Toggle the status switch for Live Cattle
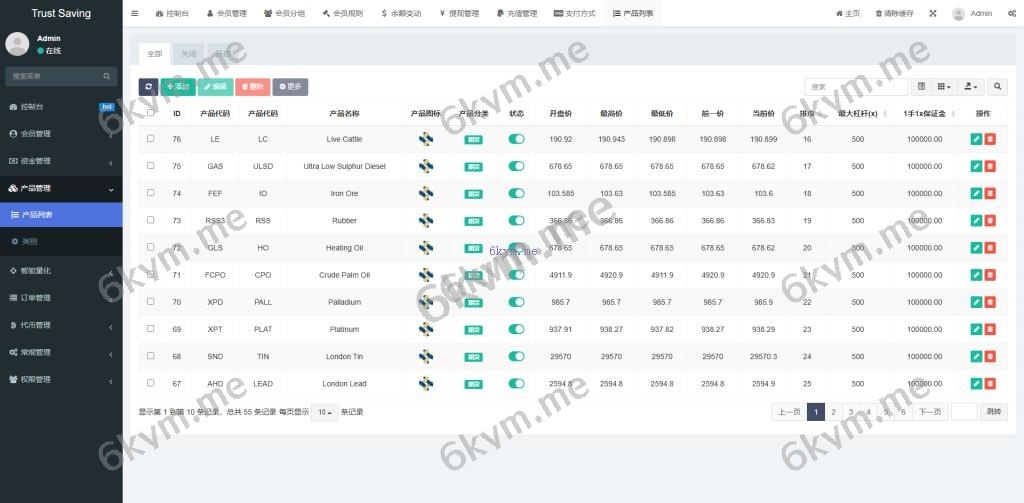Image resolution: width=1024 pixels, height=503 pixels. [516, 139]
